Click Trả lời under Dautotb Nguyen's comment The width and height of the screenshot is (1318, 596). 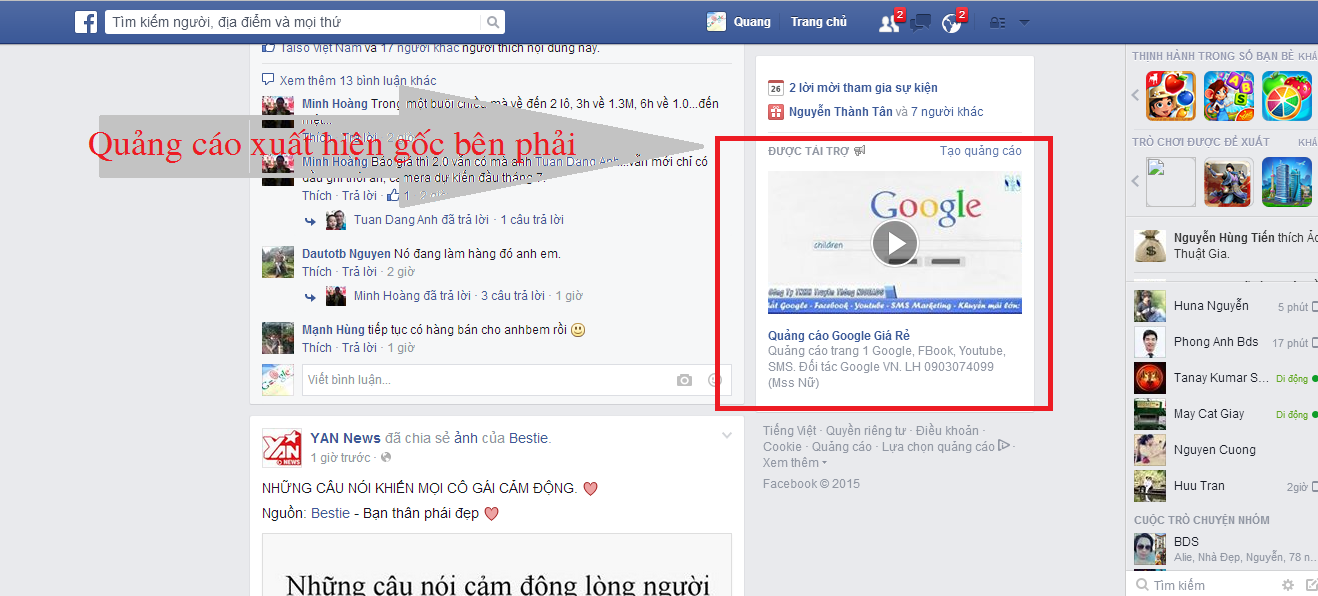[359, 272]
